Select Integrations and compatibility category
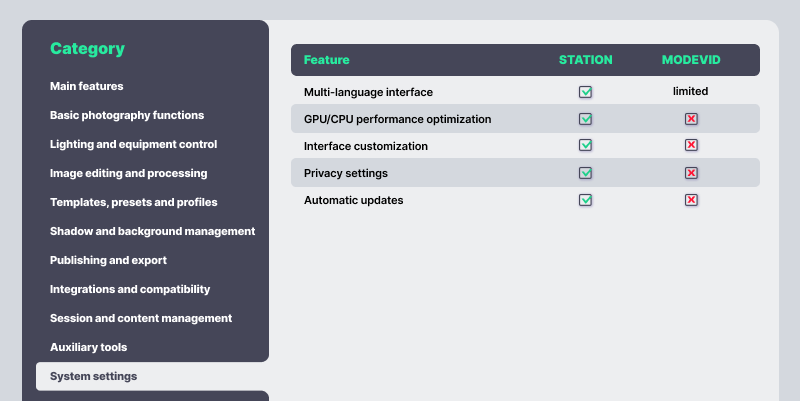This screenshot has height=401, width=800. tap(130, 289)
